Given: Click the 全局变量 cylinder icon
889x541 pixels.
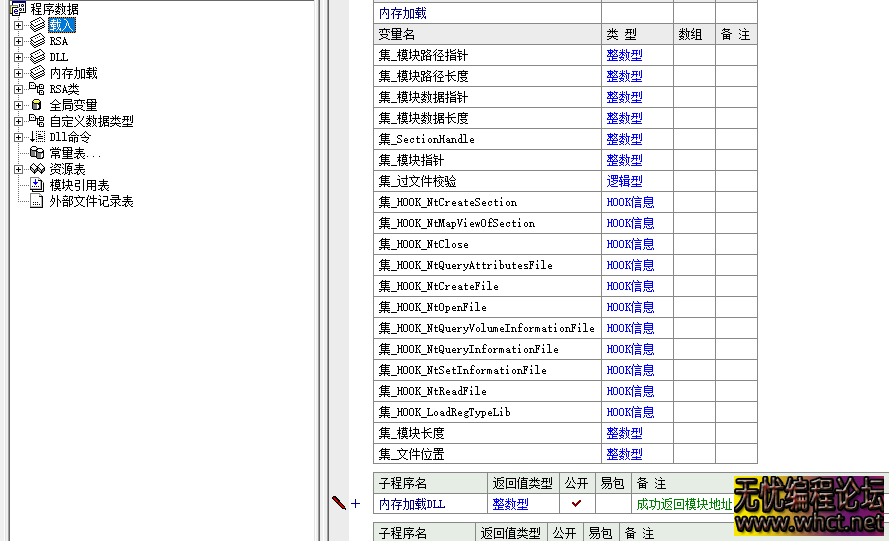Looking at the screenshot, I should click(37, 105).
